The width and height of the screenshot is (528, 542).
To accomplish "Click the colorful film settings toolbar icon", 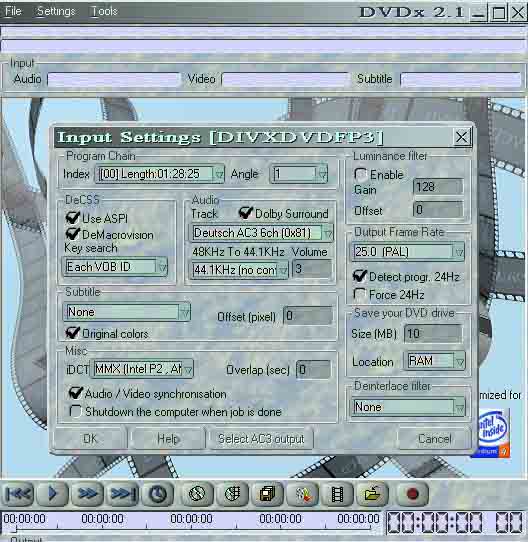I will 302,494.
